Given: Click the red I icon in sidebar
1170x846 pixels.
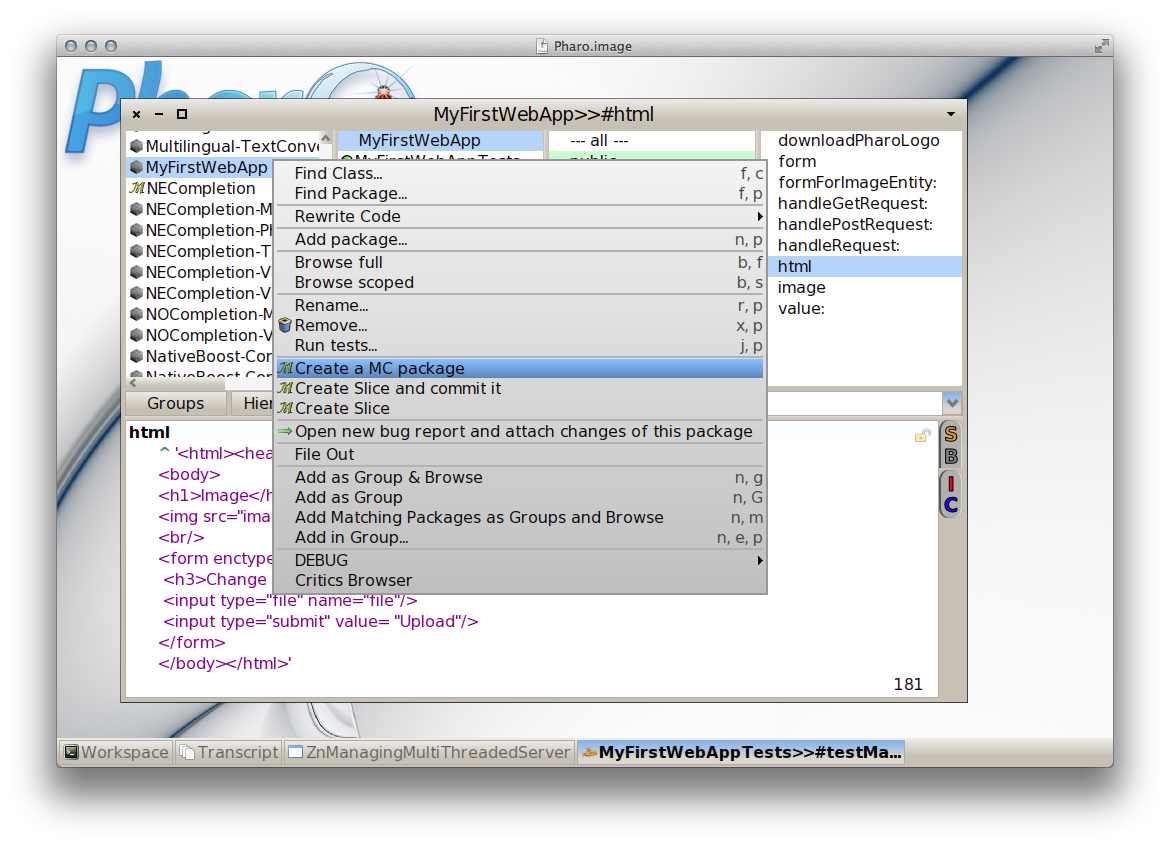Looking at the screenshot, I should pos(951,483).
